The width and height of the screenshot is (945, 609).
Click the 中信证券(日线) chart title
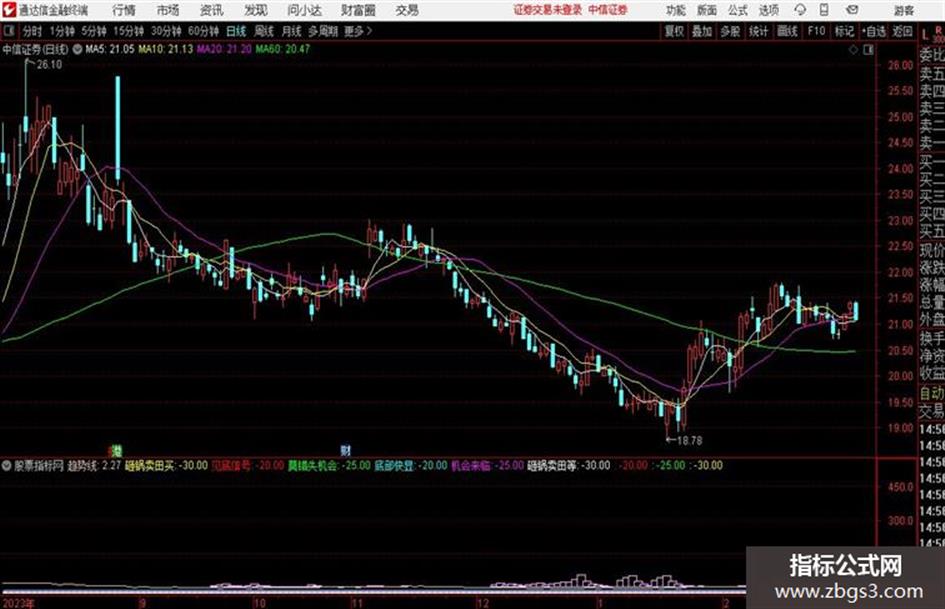tap(36, 49)
